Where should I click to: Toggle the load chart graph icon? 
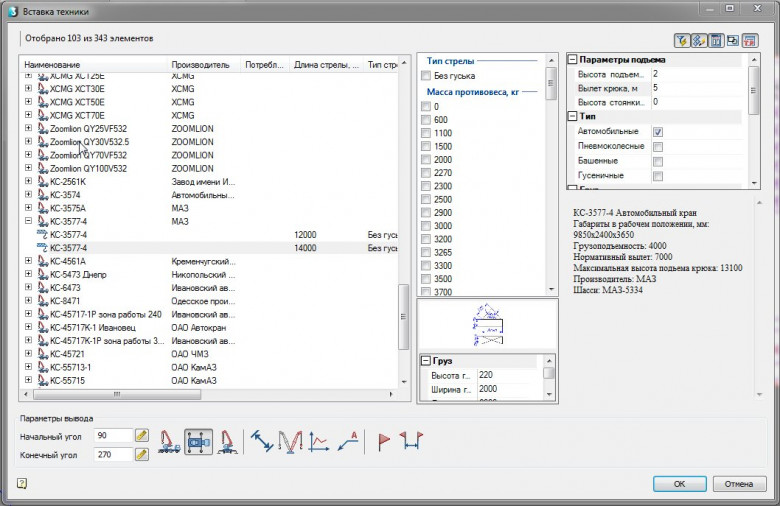coord(318,441)
